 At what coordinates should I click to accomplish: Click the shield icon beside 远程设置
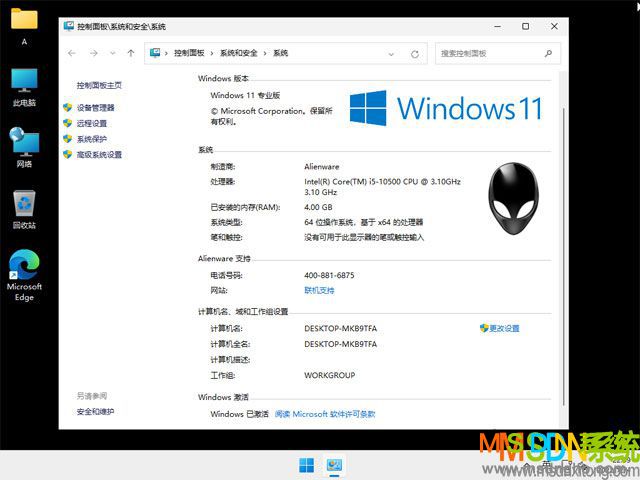click(68, 123)
